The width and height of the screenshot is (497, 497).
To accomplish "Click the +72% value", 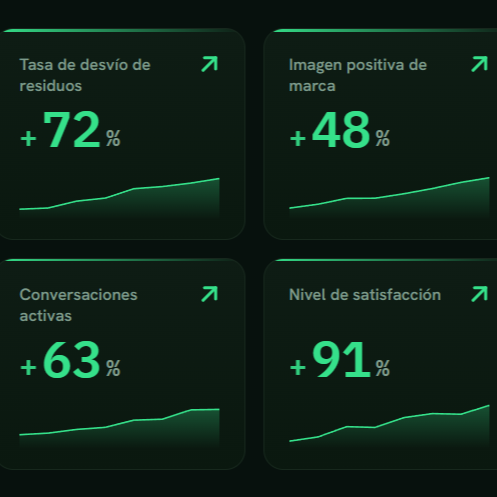I will tap(70, 130).
